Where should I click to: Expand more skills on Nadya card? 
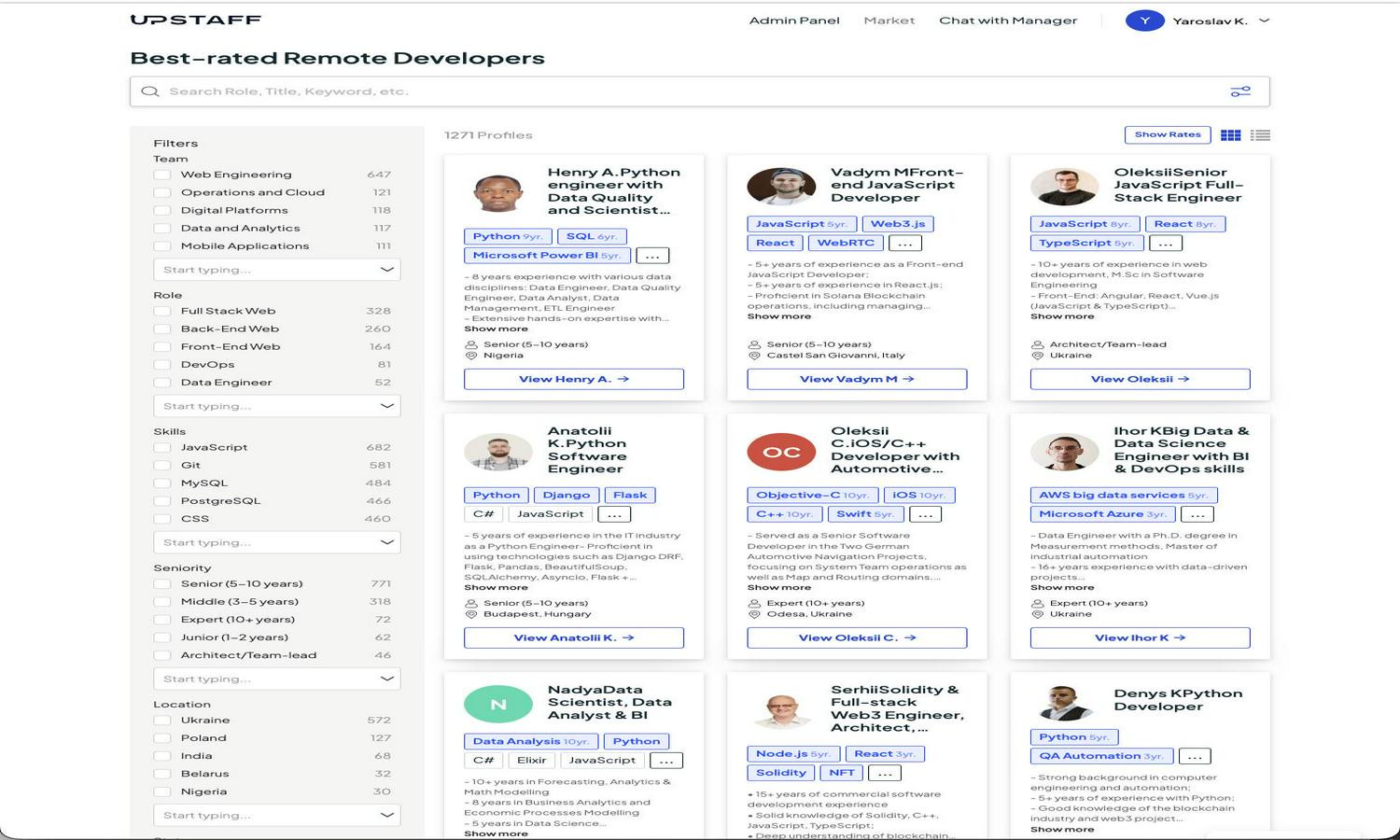click(666, 761)
